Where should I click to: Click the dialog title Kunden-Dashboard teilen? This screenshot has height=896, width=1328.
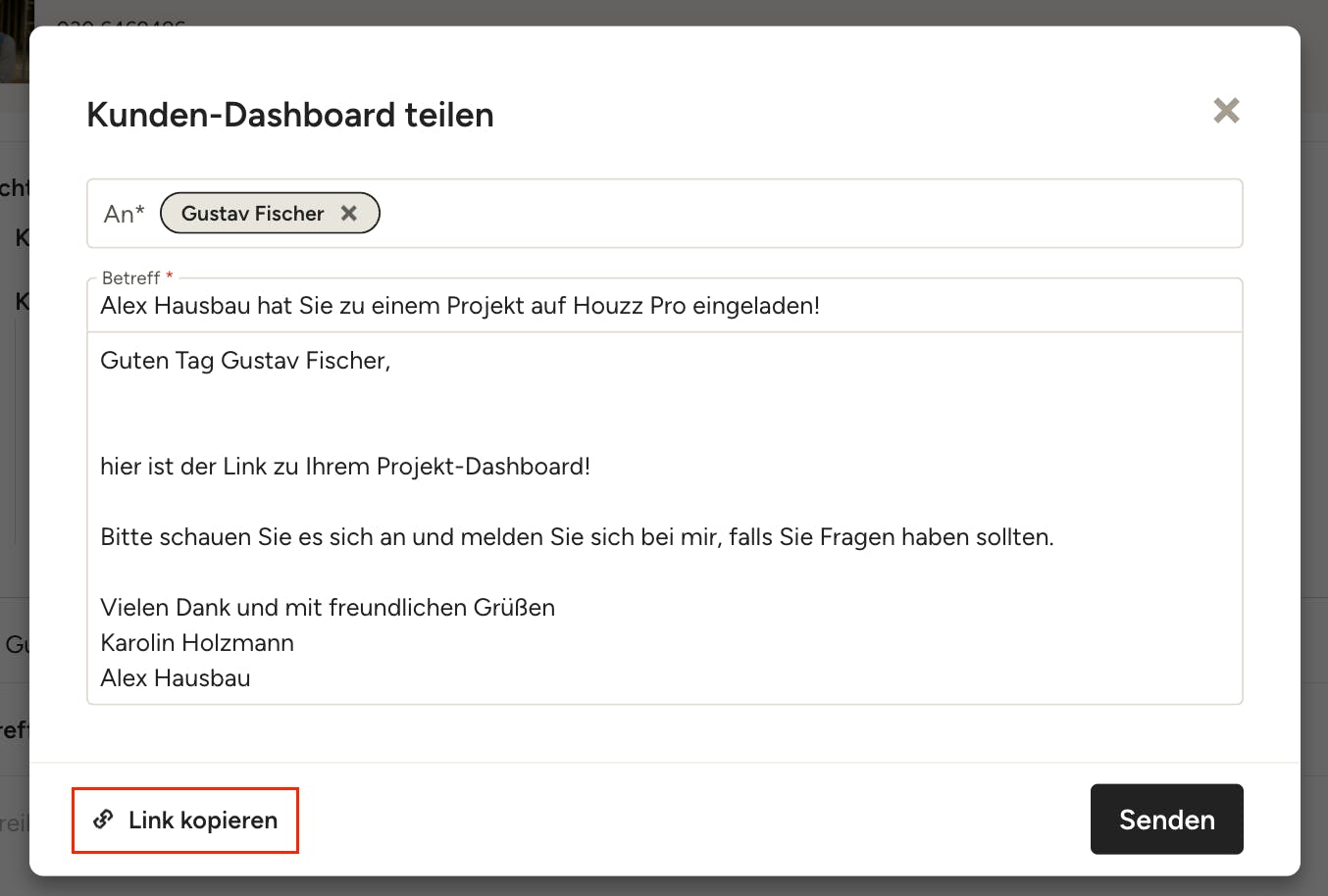click(x=290, y=115)
